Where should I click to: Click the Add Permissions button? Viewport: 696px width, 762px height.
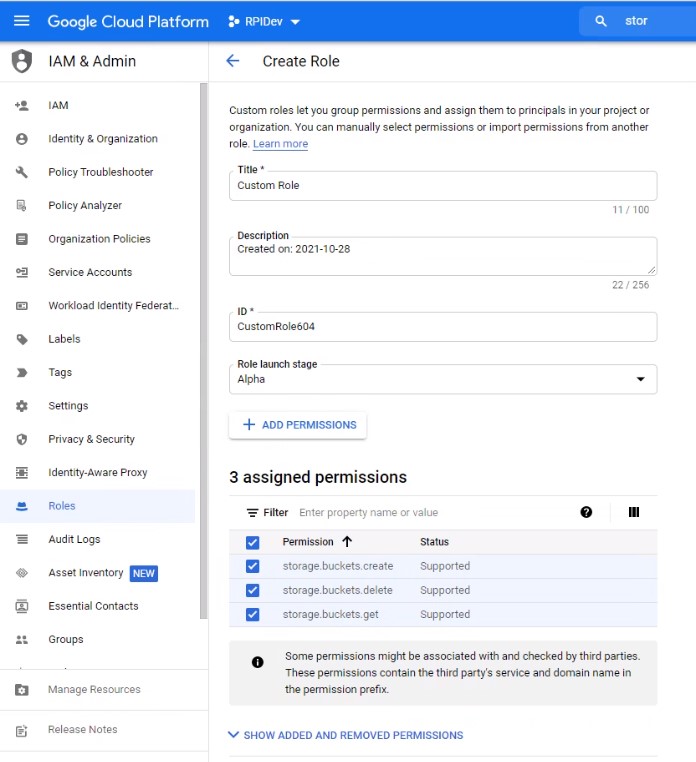[298, 425]
